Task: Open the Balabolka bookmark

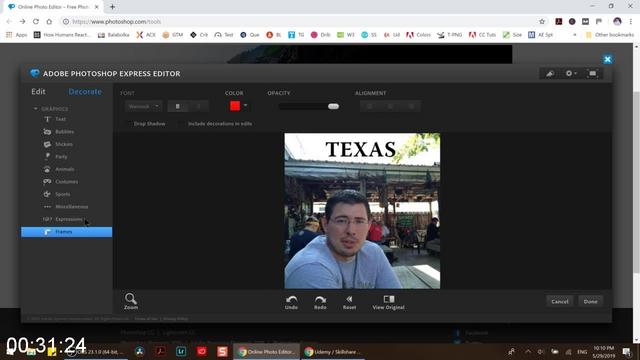Action: [113, 35]
